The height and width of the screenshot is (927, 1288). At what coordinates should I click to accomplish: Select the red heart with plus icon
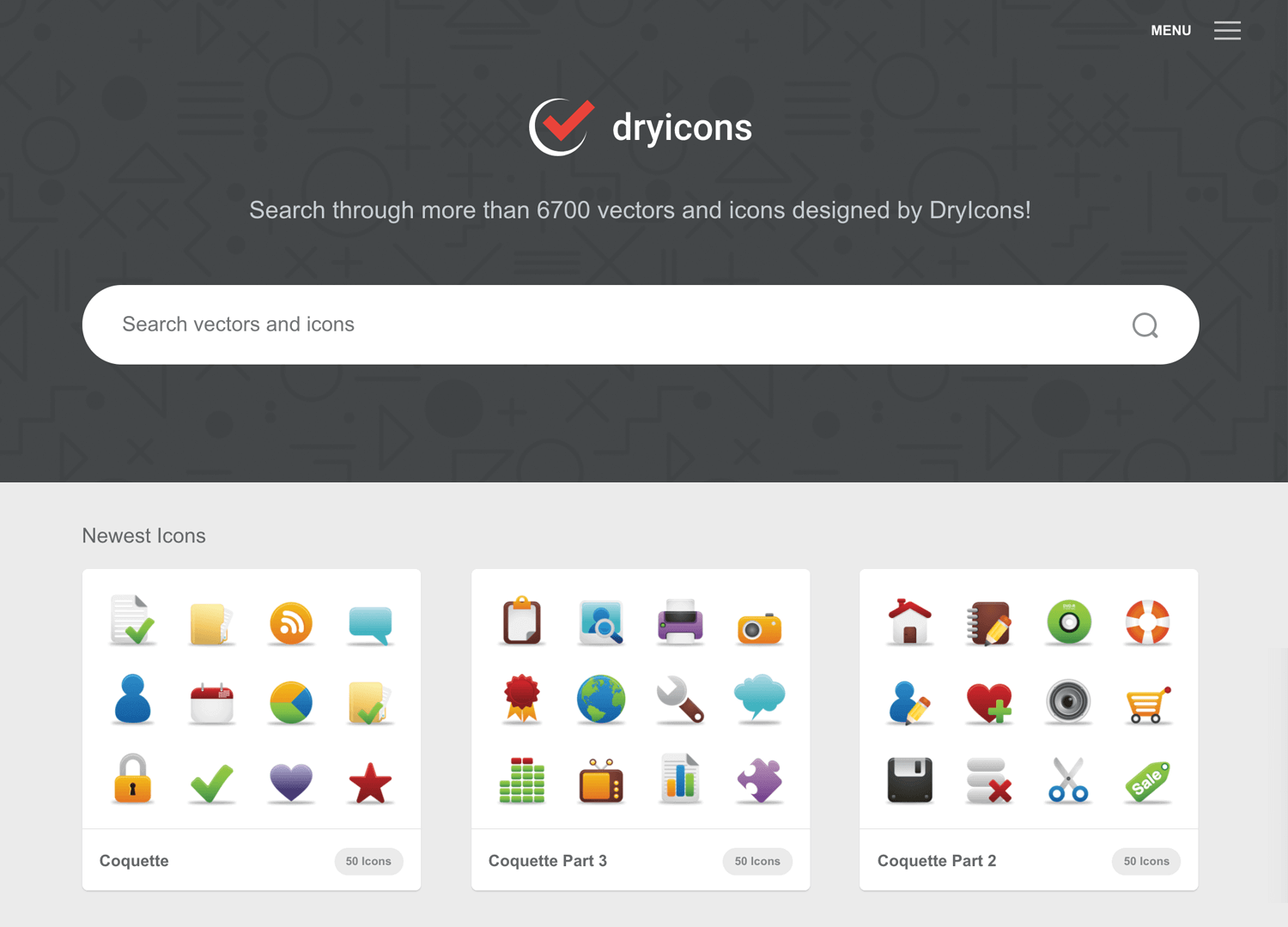click(x=989, y=703)
